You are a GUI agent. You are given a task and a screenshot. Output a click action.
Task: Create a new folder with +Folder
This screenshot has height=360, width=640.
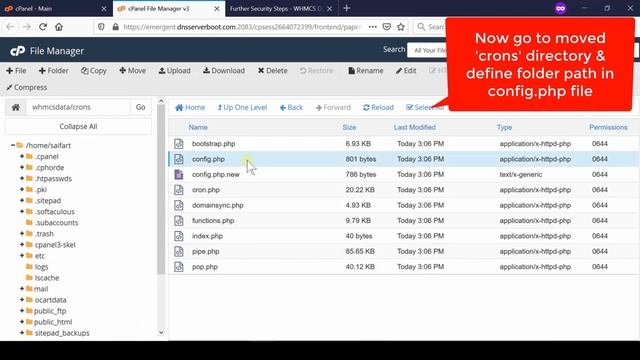53,71
